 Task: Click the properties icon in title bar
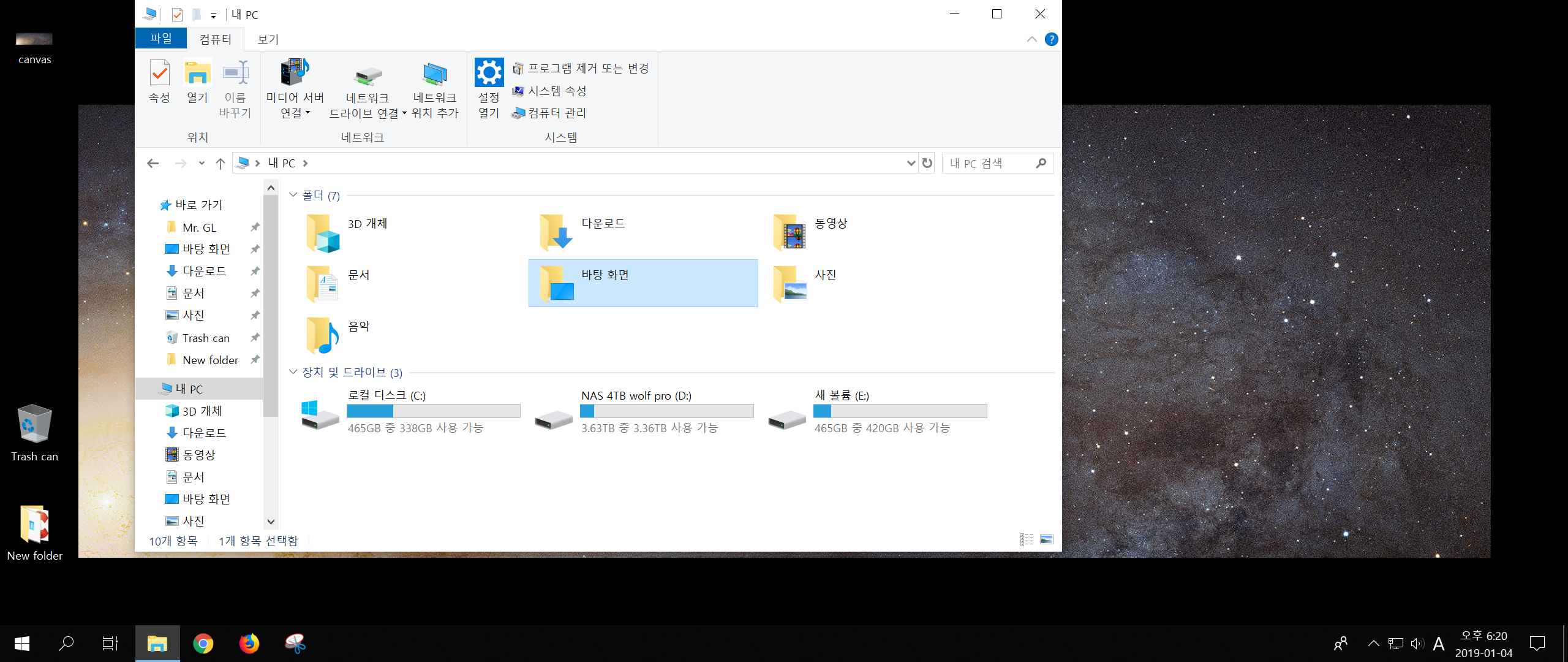pos(177,14)
